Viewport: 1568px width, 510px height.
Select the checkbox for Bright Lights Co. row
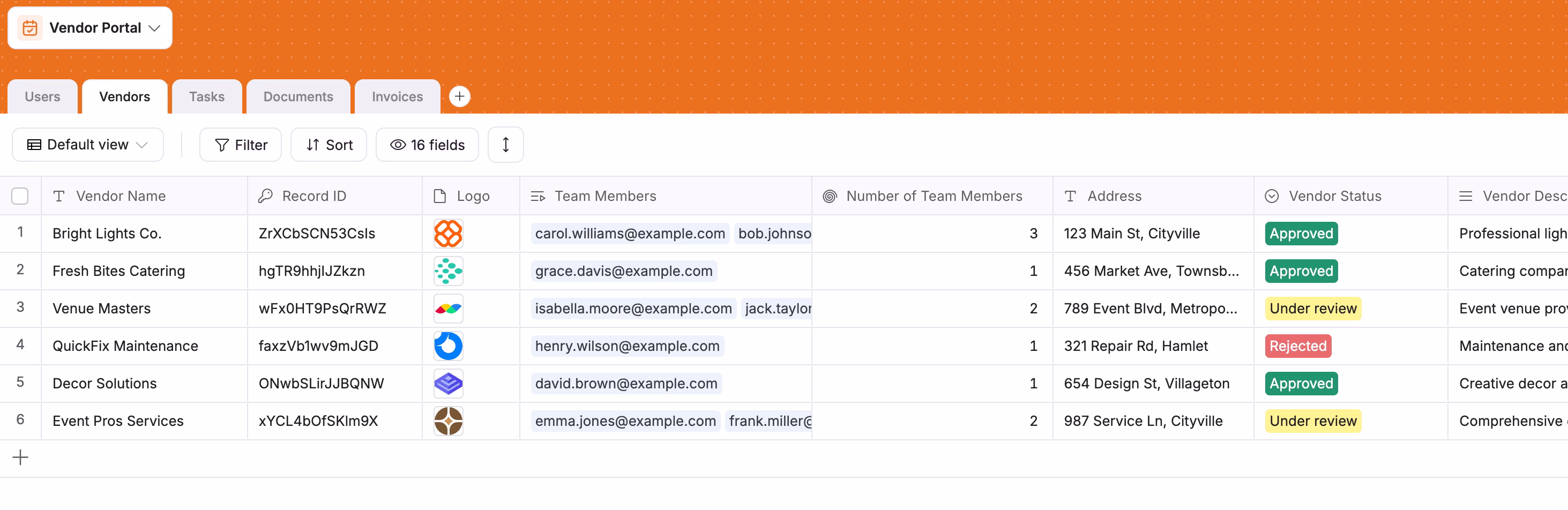coord(20,233)
